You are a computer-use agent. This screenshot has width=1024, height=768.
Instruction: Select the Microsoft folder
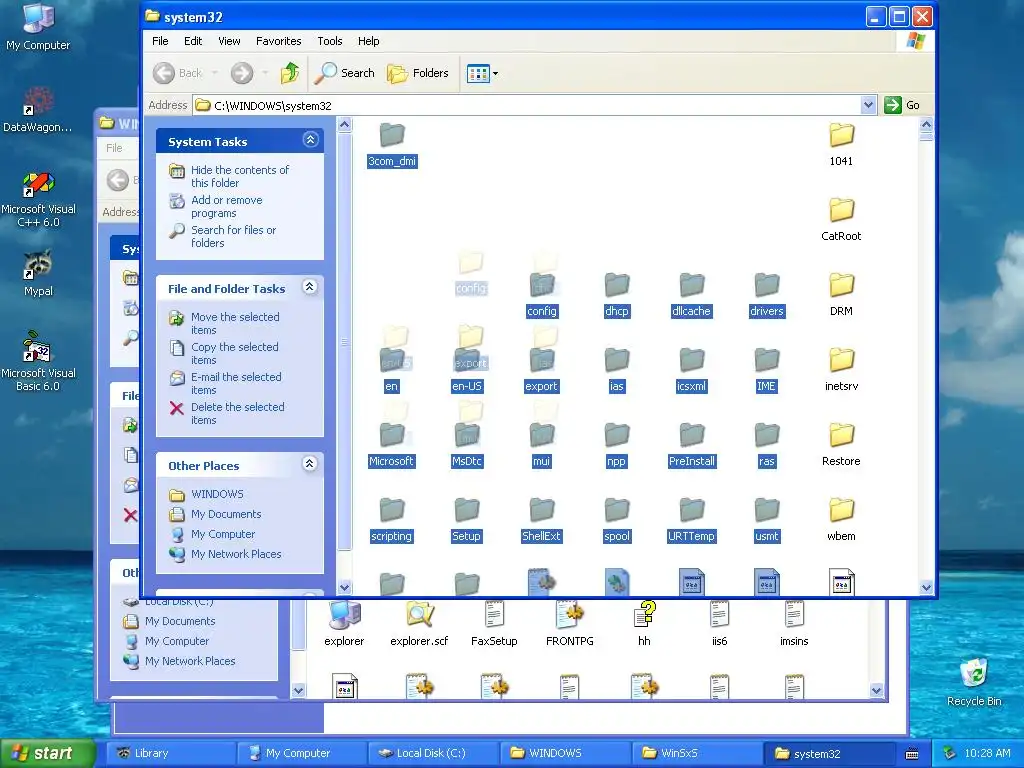pos(391,445)
